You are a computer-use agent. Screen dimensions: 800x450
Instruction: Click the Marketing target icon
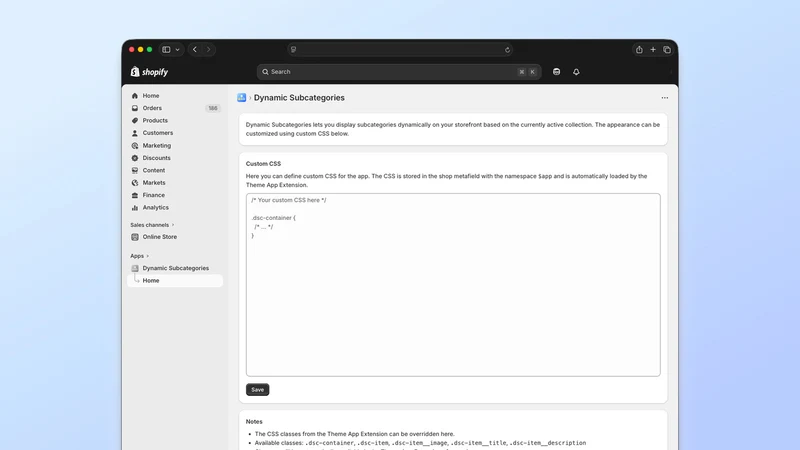click(135, 145)
